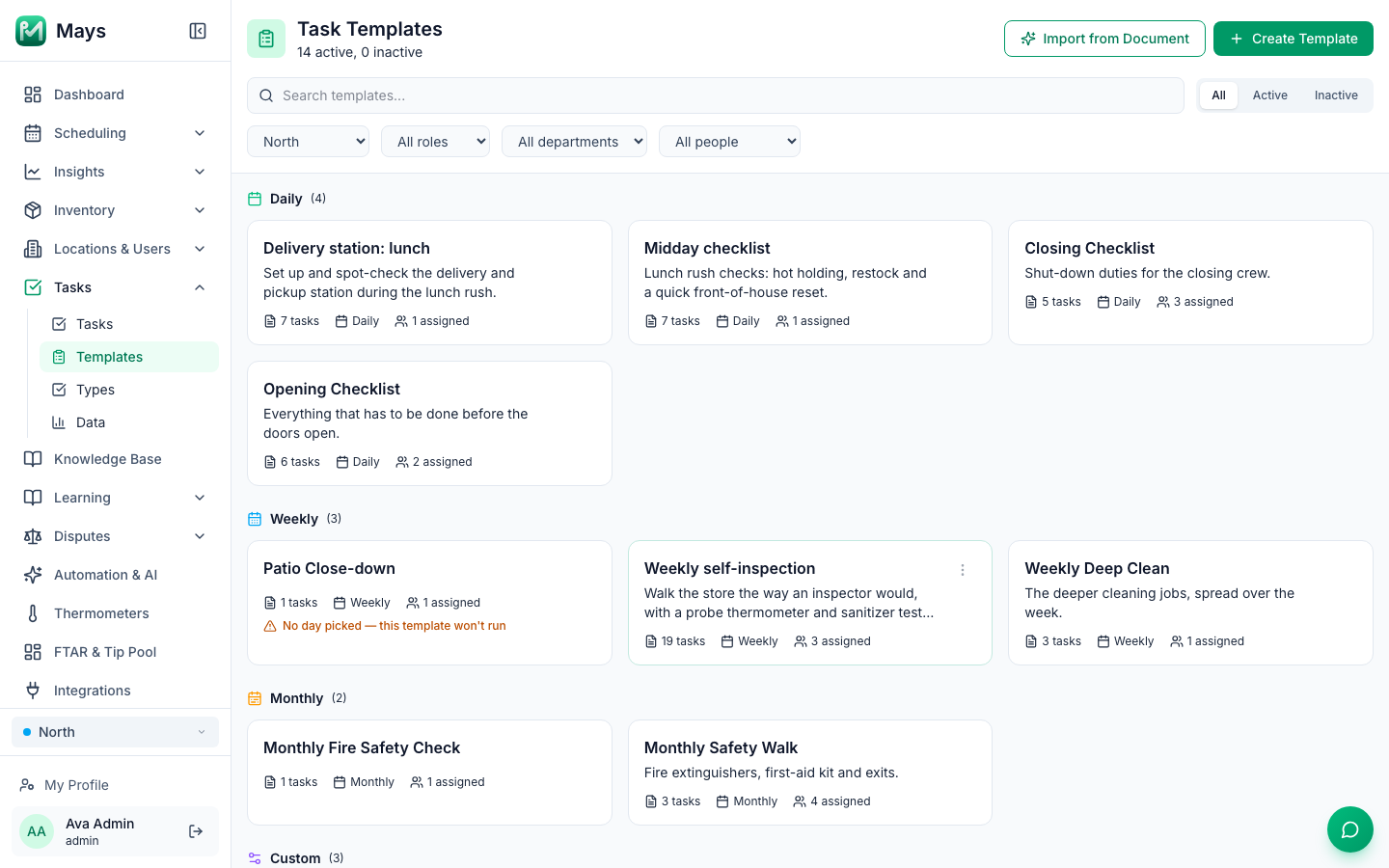Collapse the sidebar with the panel icon

pos(198,31)
